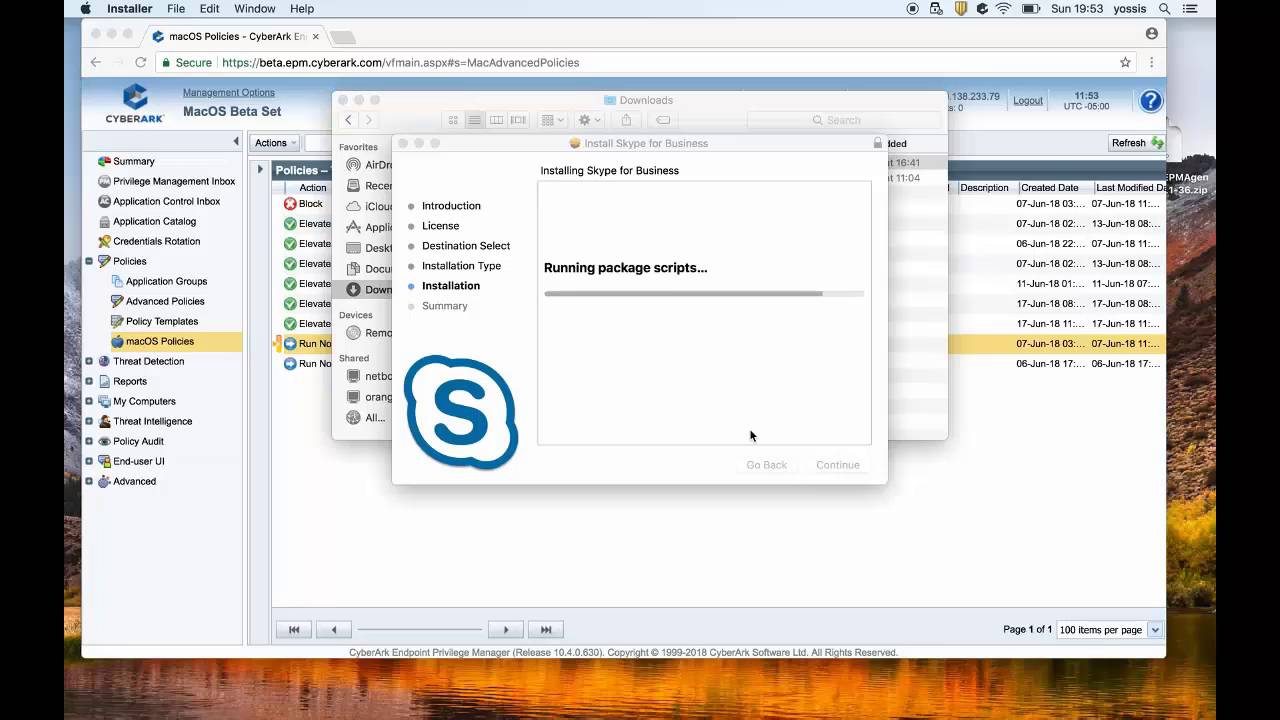
Task: Close the macOS Policies browser tab
Action: [x=316, y=36]
